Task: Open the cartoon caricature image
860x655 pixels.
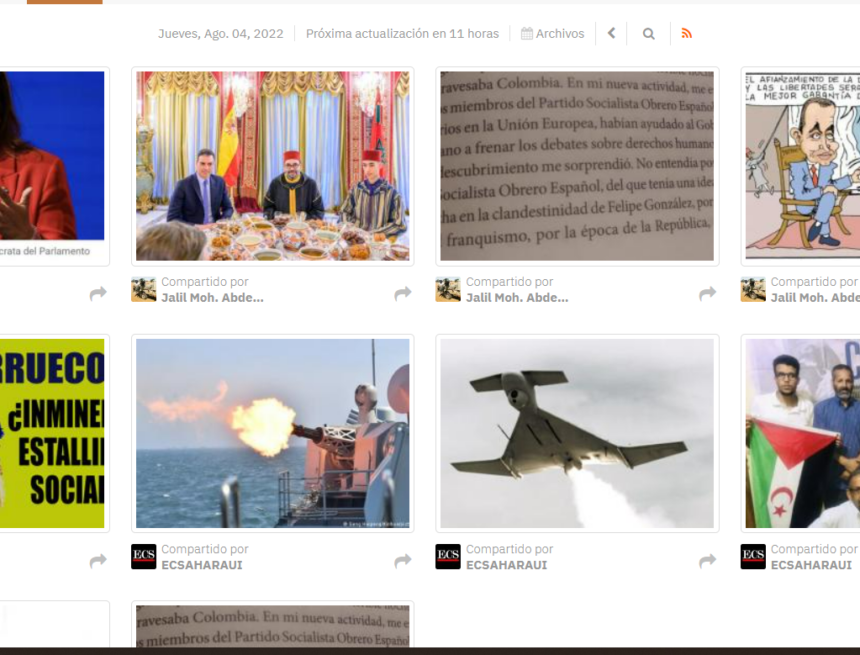Action: pyautogui.click(x=802, y=166)
